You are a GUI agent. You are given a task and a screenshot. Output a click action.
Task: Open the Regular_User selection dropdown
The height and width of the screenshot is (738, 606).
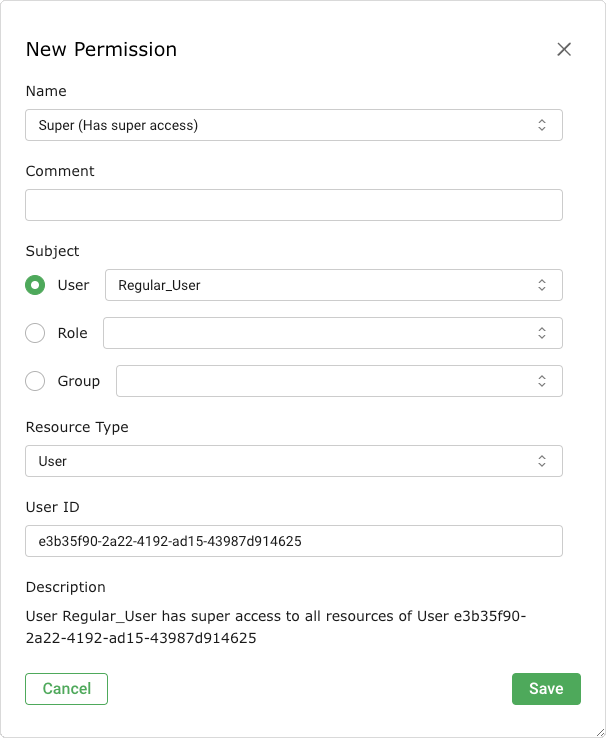tap(320, 285)
